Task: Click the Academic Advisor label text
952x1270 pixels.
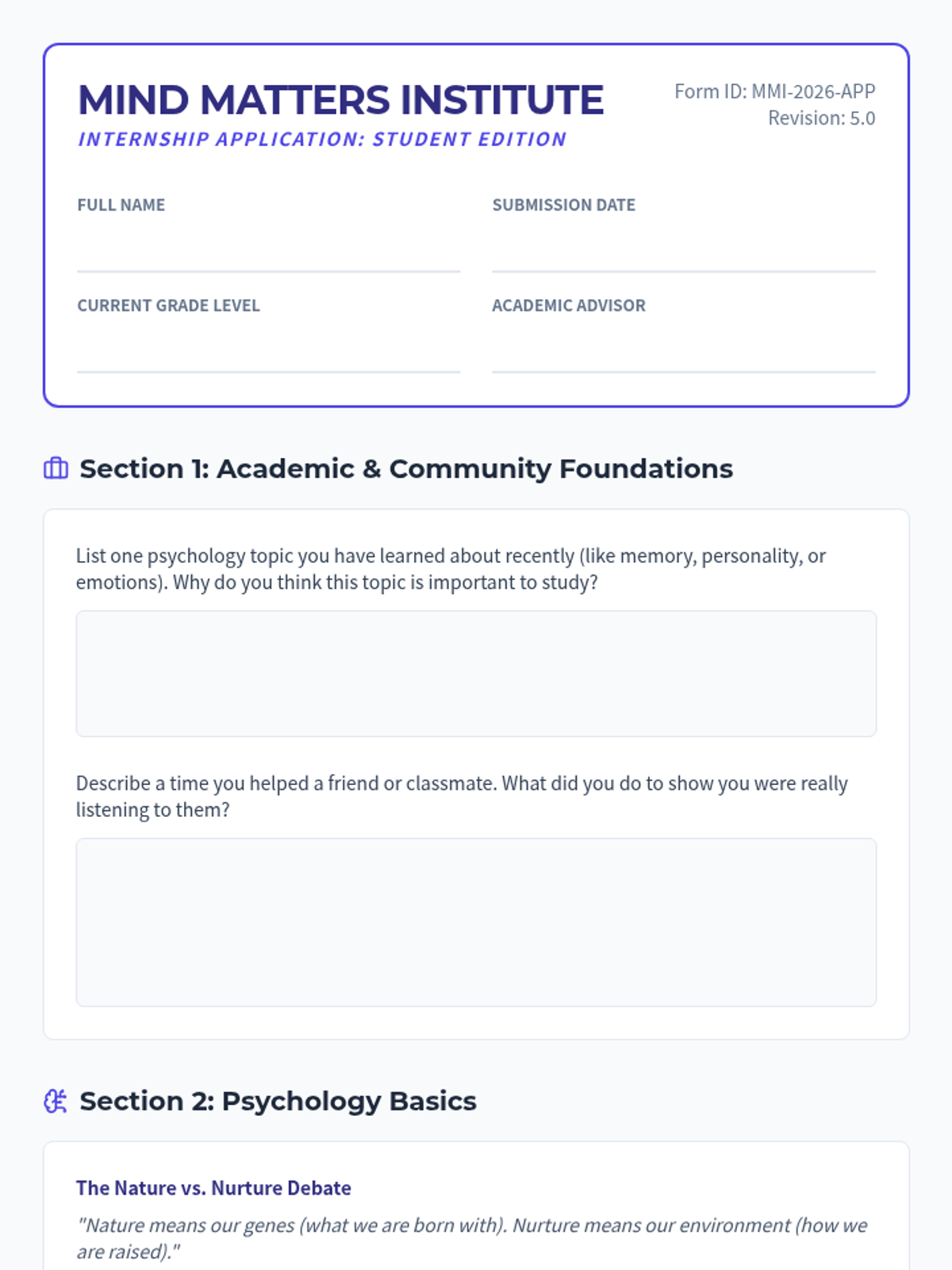Action: 568,306
